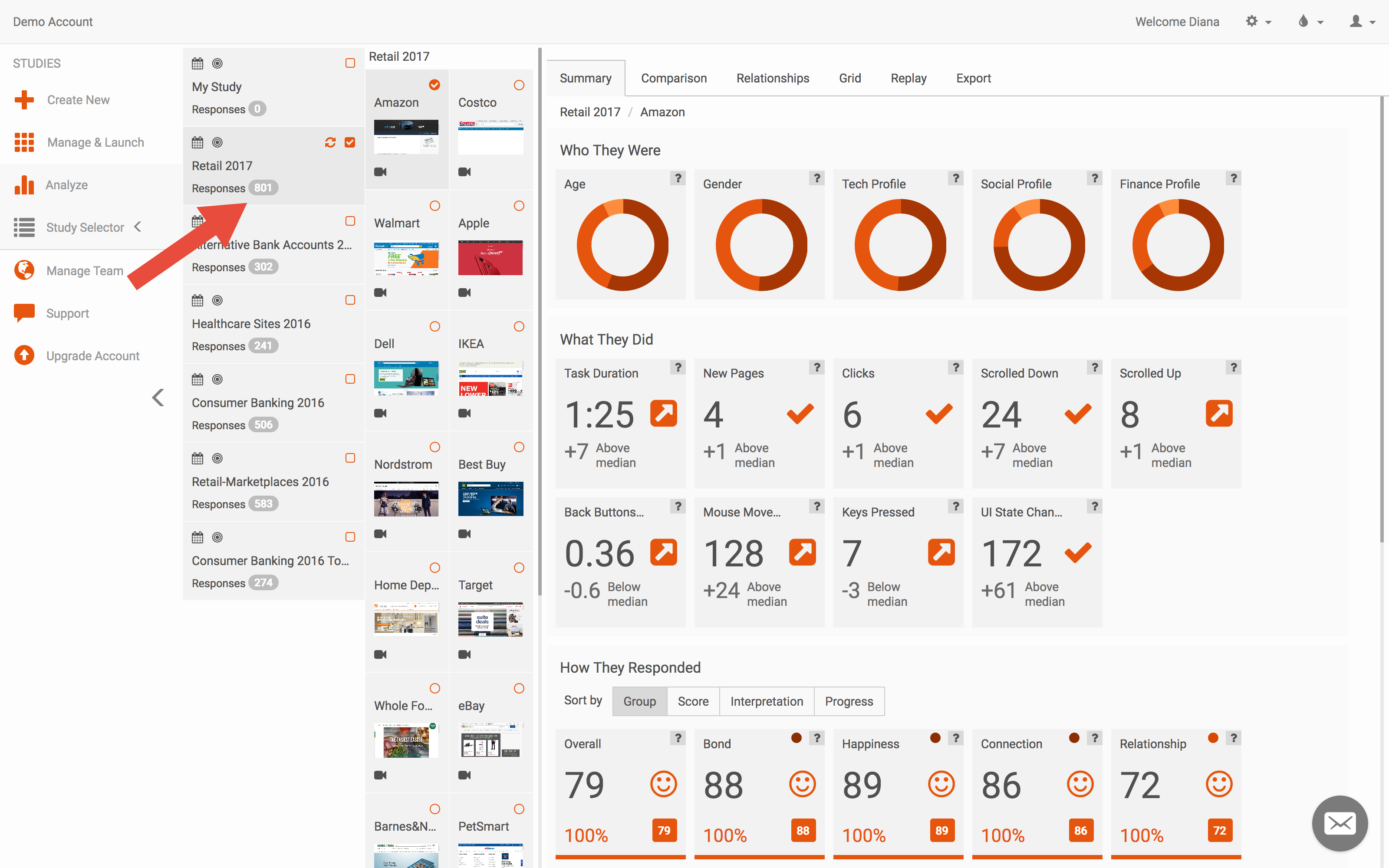Click the Connection color dot
This screenshot has width=1389, height=868.
click(1074, 738)
